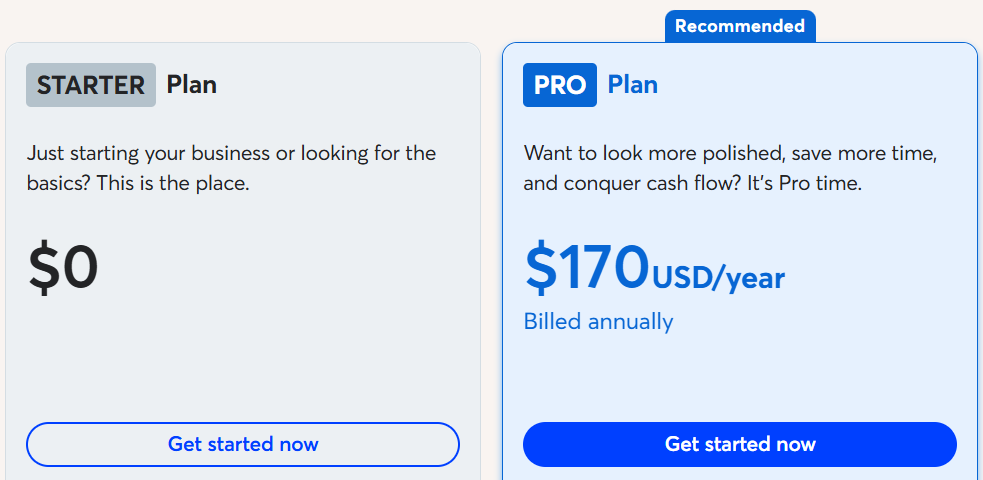Click Pro plan's Get started now button
This screenshot has width=983, height=480.
pos(740,444)
